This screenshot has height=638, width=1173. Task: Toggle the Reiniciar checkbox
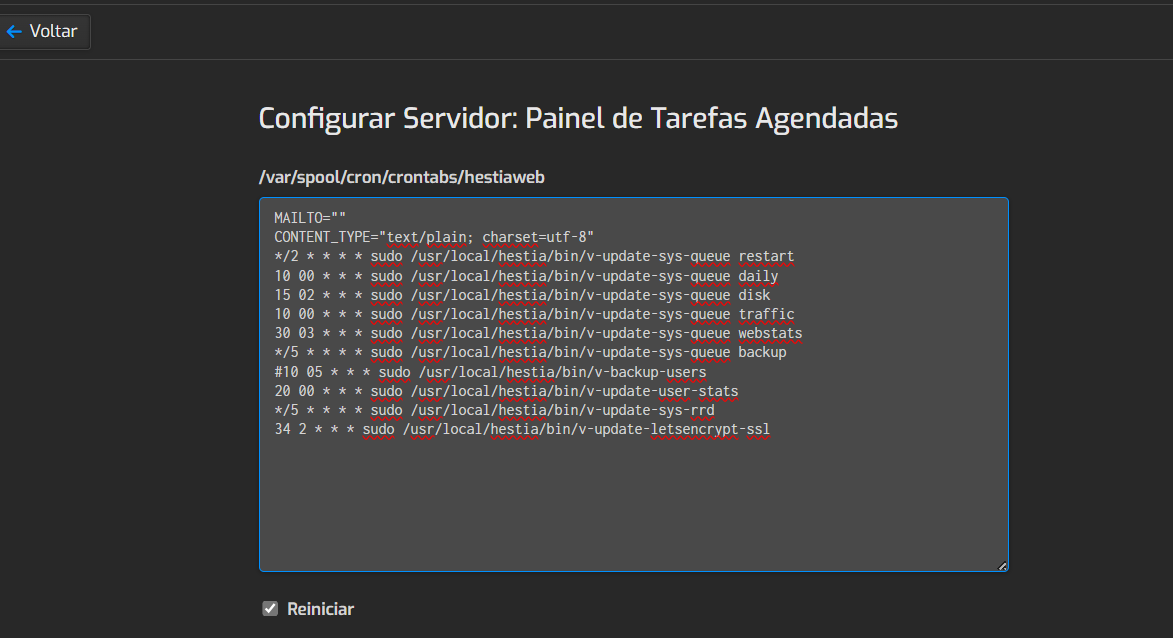pyautogui.click(x=270, y=609)
